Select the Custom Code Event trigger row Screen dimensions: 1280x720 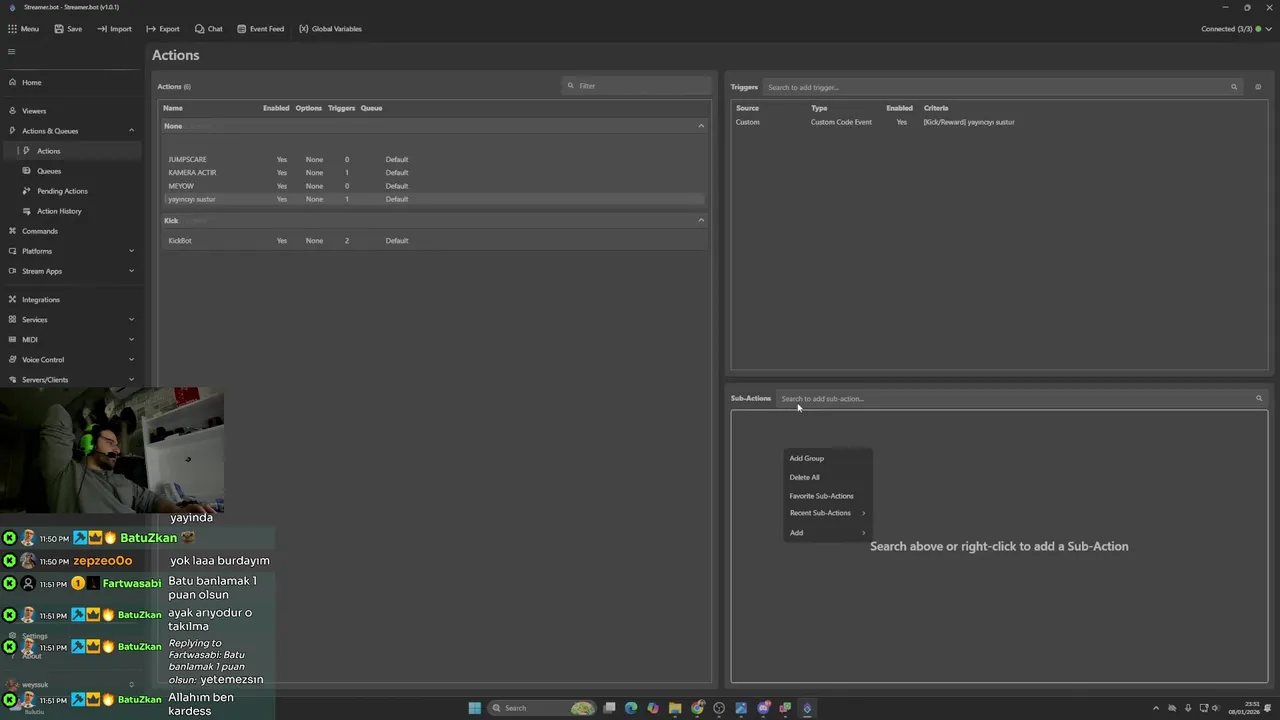tap(999, 122)
